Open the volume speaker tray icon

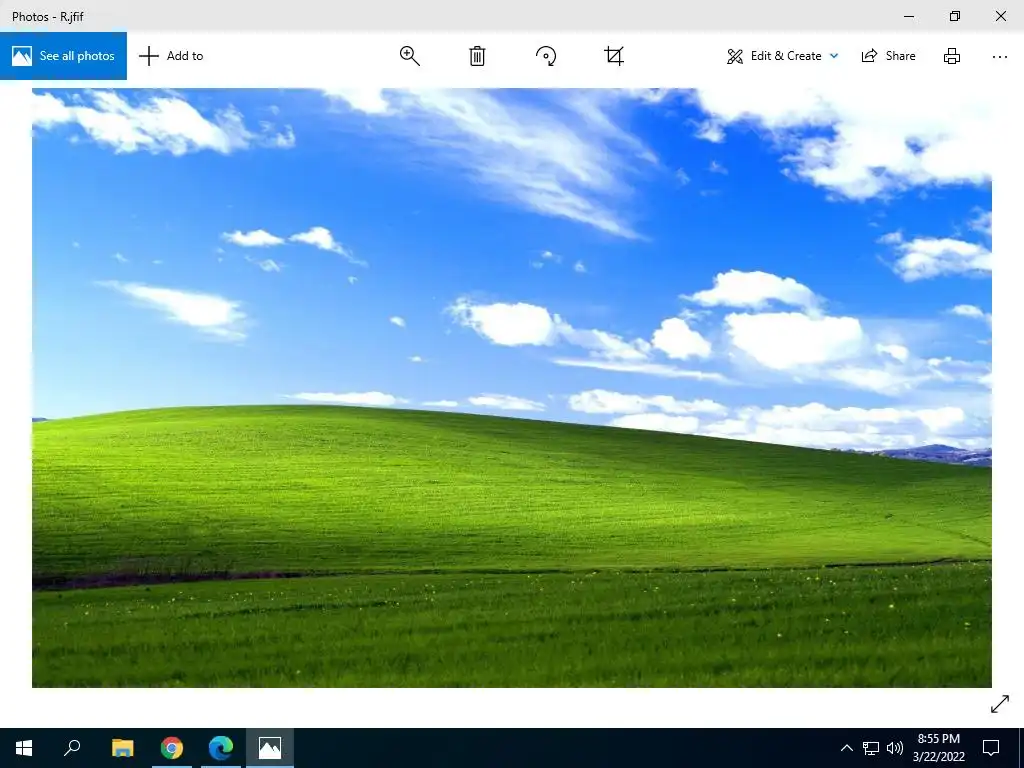tap(894, 748)
